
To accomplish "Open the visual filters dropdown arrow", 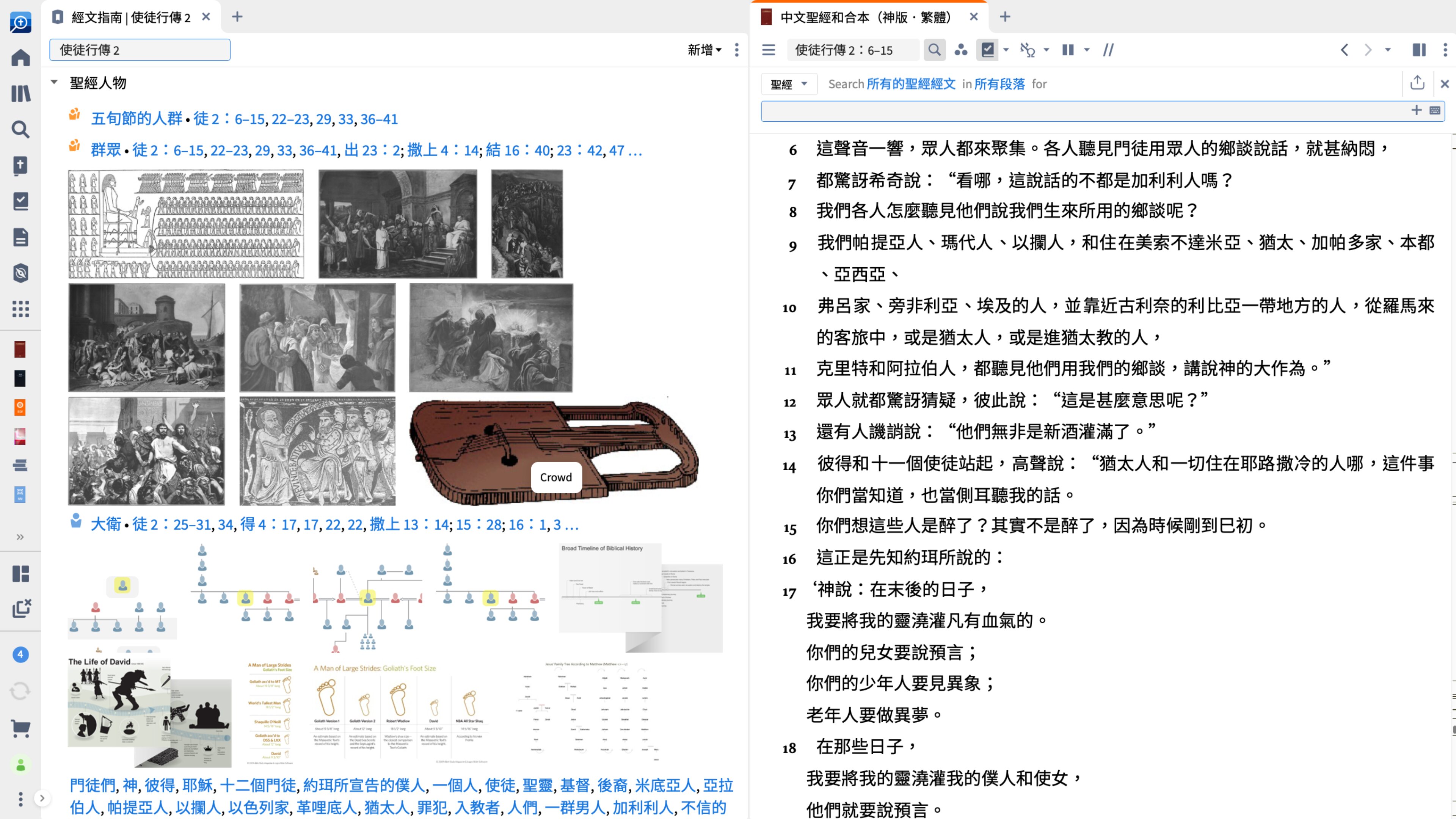I will pyautogui.click(x=1006, y=50).
